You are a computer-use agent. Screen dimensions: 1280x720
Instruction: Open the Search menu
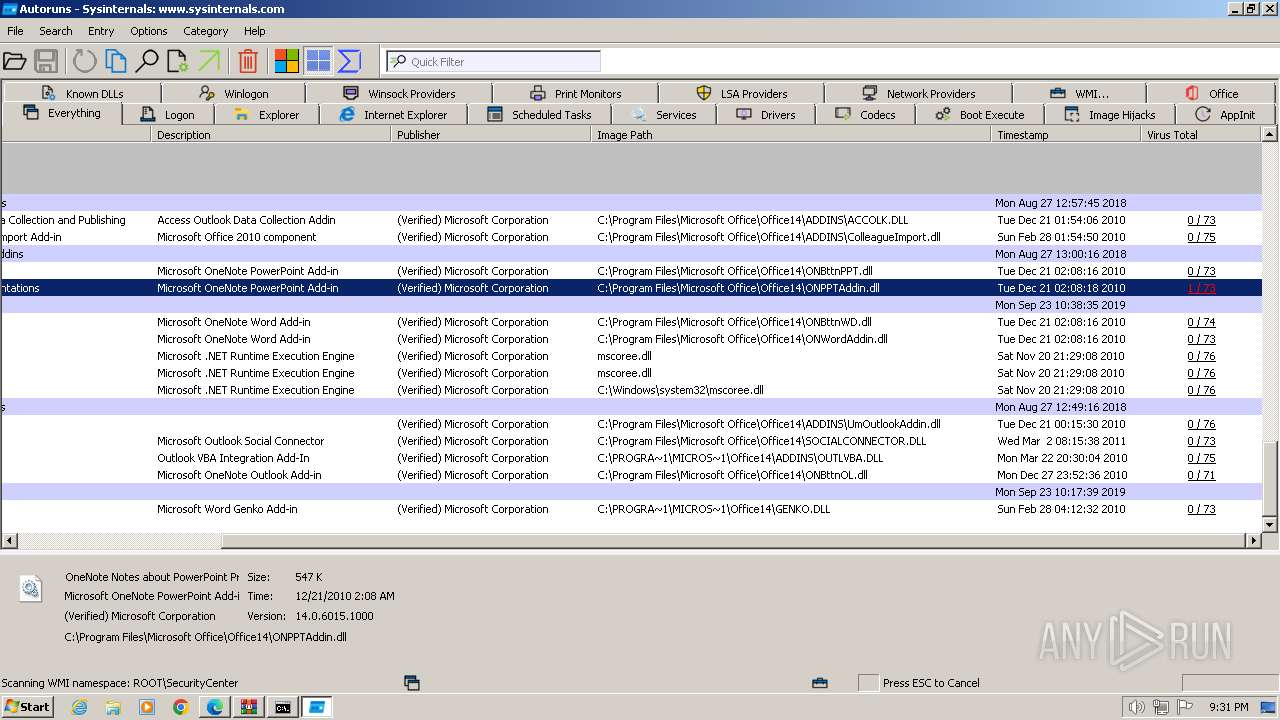pos(56,31)
